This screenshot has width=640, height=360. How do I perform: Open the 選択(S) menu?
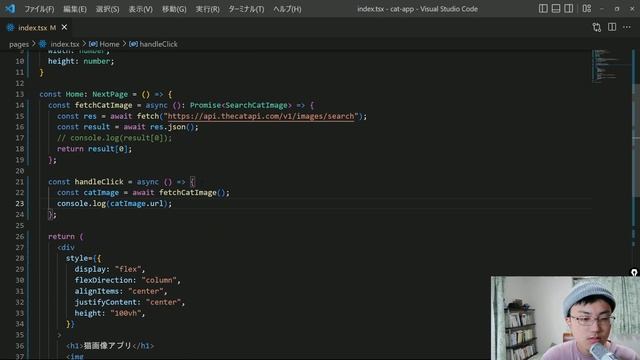(x=107, y=9)
